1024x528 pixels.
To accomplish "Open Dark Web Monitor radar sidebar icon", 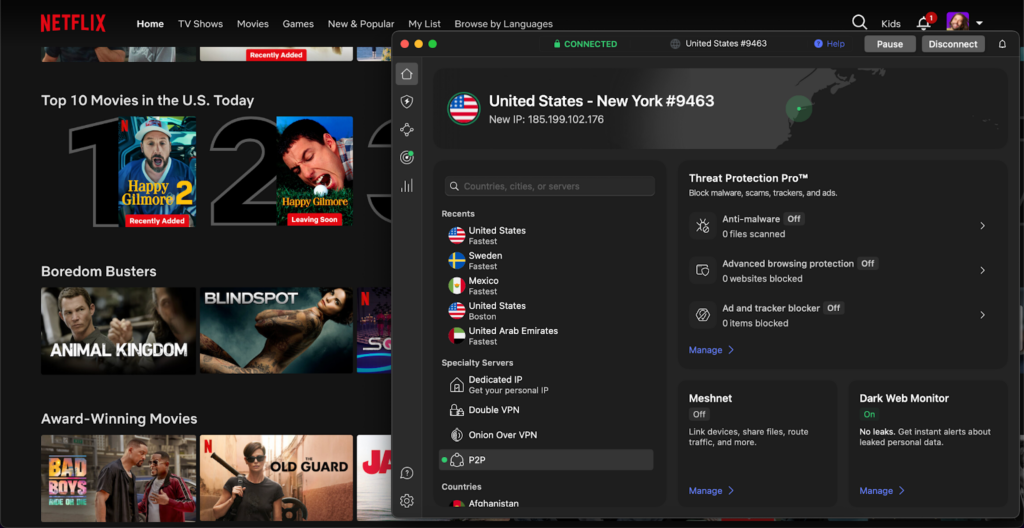I will click(406, 157).
